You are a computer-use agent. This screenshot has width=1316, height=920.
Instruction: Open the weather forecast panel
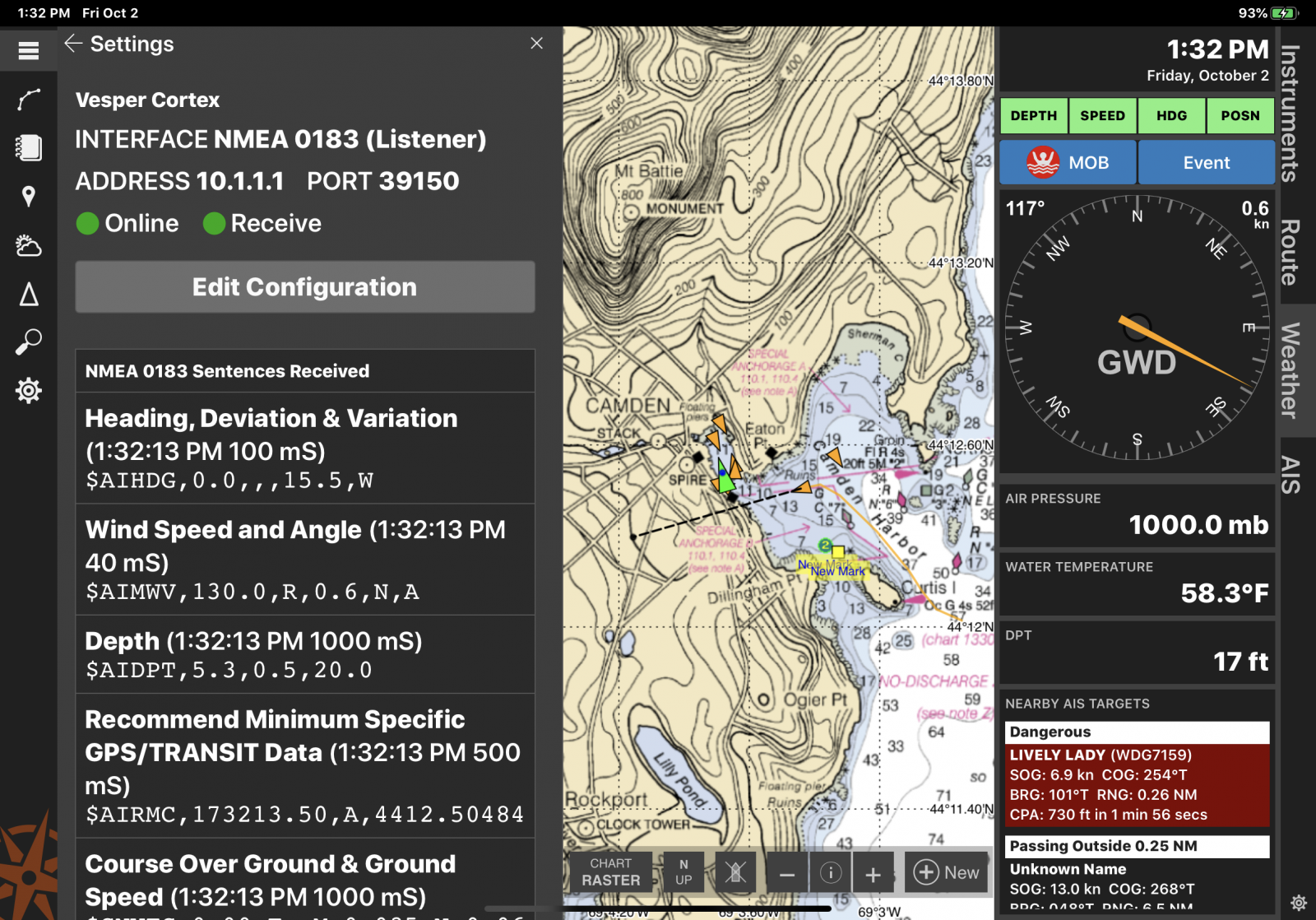tap(28, 245)
